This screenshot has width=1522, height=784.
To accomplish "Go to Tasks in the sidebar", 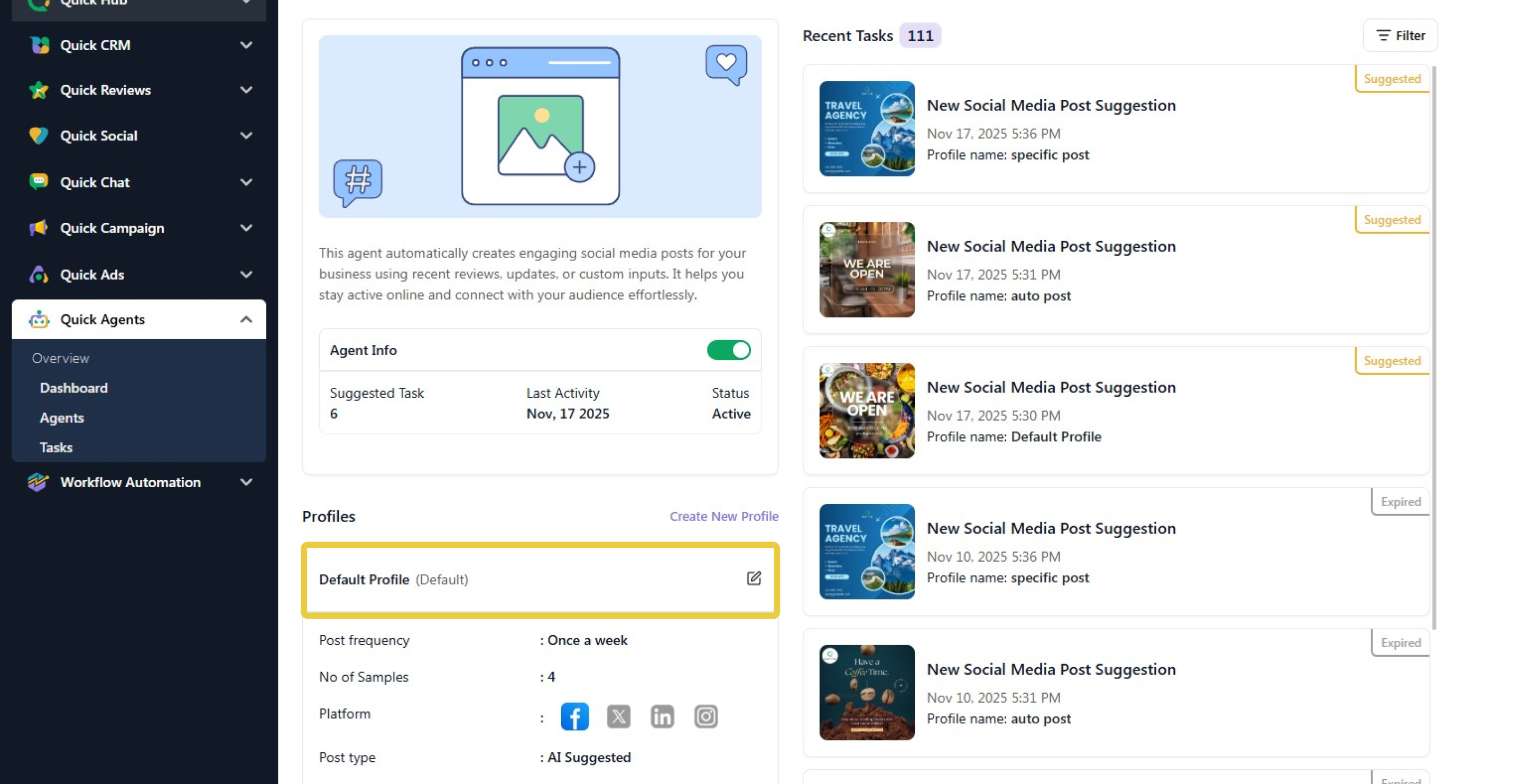I will (x=56, y=447).
